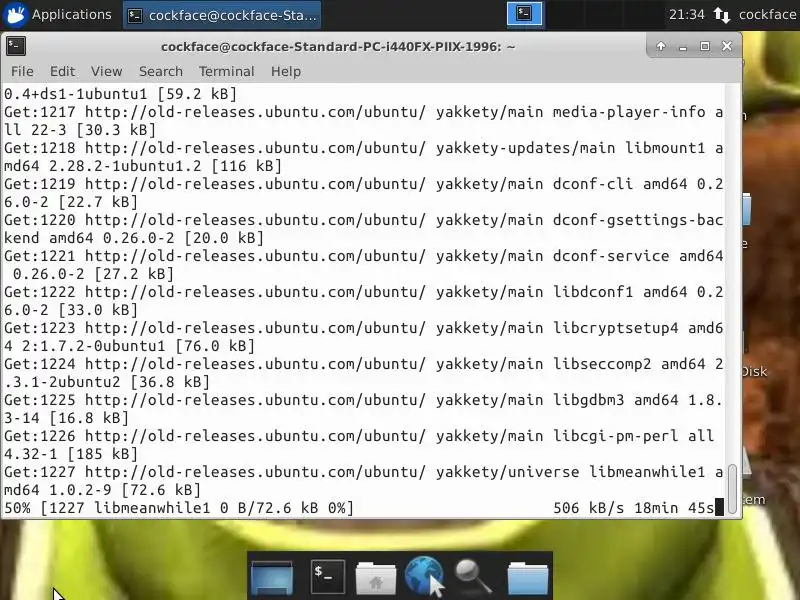Screen dimensions: 800x600
Task: Select the cockface terminal taskbar button
Action: coord(222,15)
